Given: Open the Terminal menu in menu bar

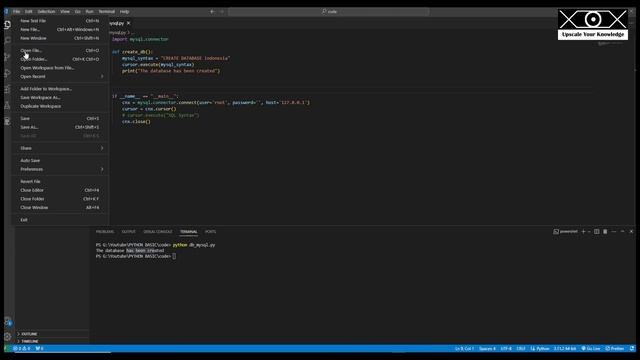Looking at the screenshot, I should (107, 11).
